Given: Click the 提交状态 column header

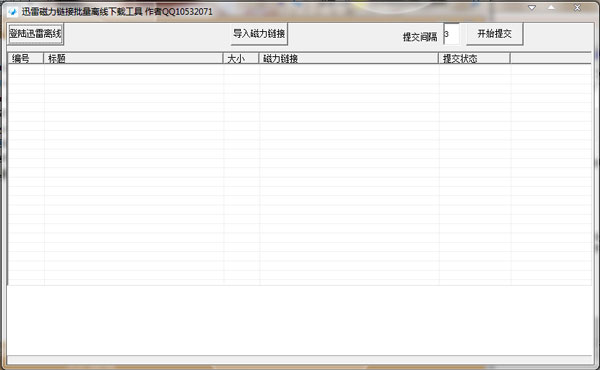Looking at the screenshot, I should coord(474,58).
